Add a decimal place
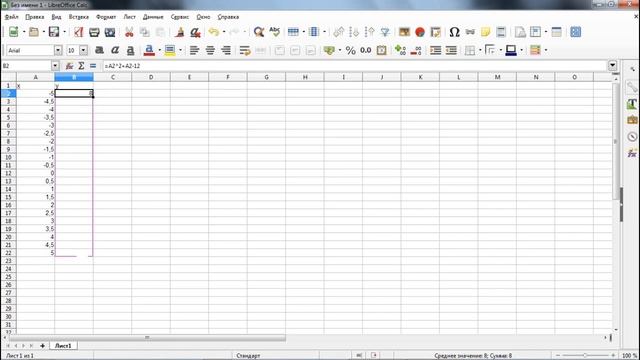 click(x=400, y=50)
